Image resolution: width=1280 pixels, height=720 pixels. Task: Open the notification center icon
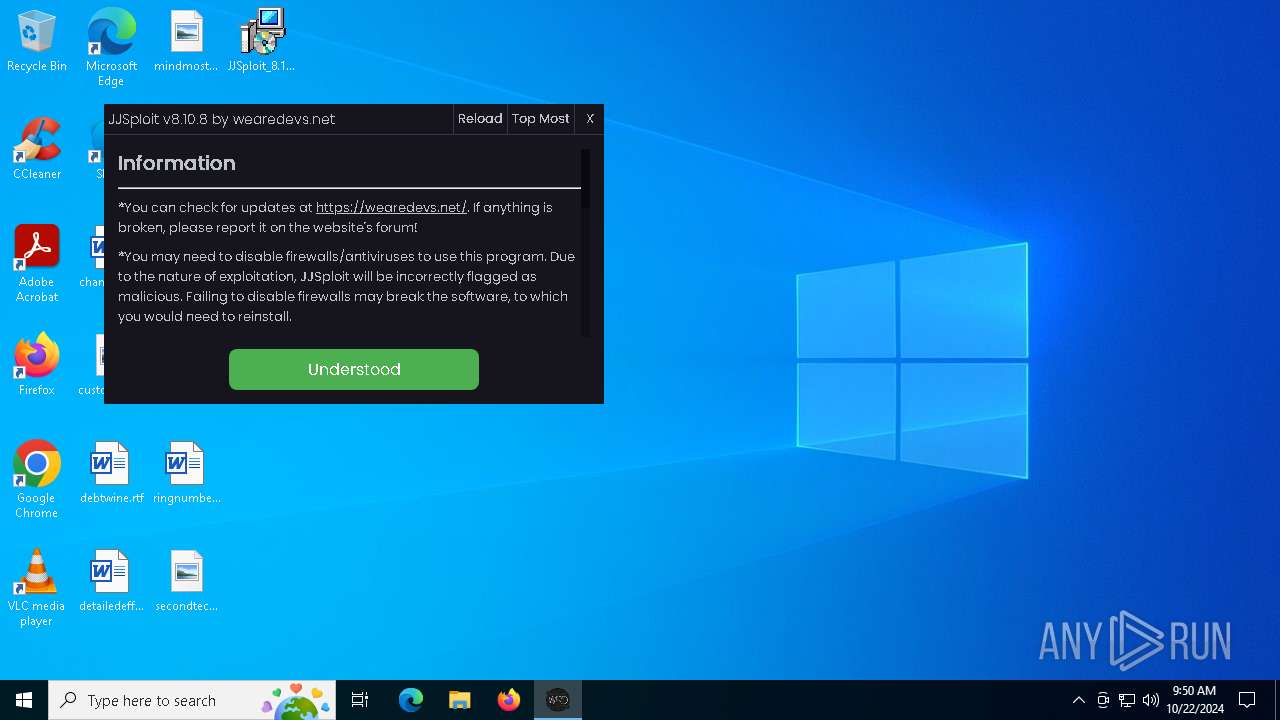coord(1247,700)
